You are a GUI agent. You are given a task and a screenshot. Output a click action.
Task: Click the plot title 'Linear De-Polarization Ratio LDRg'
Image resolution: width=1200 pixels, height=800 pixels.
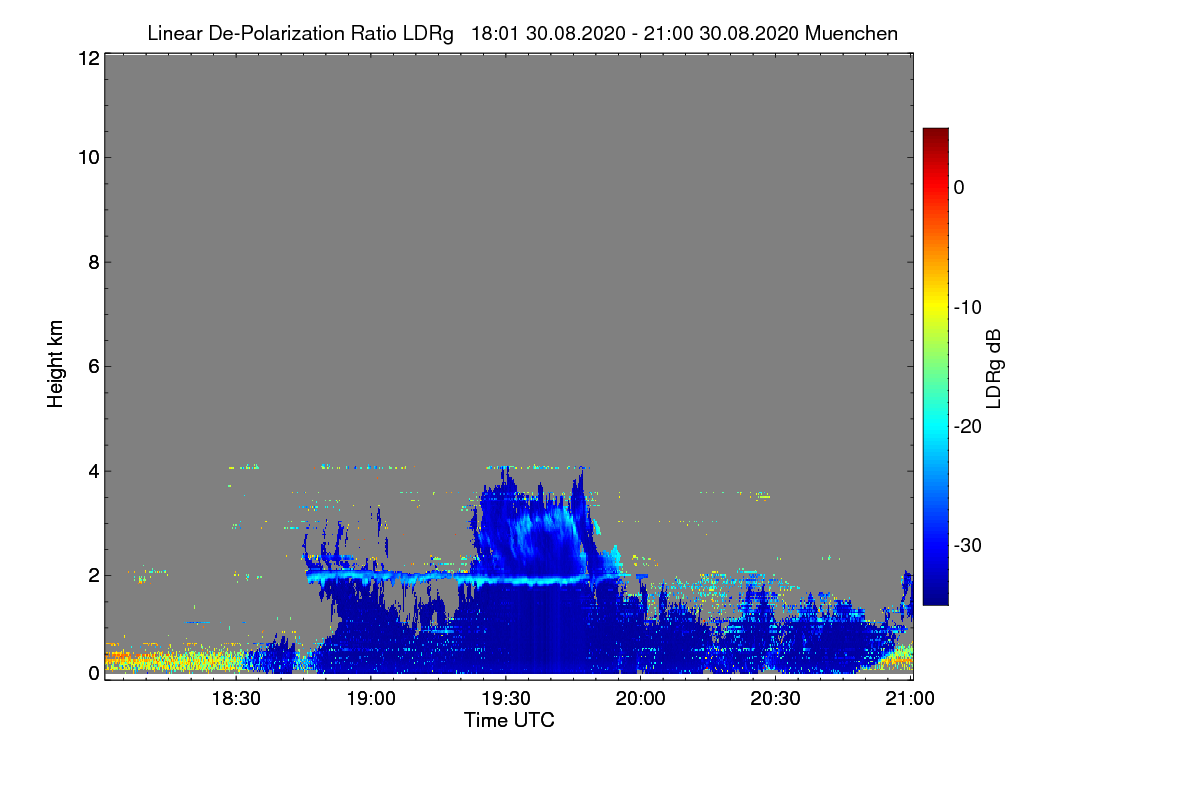pos(300,34)
